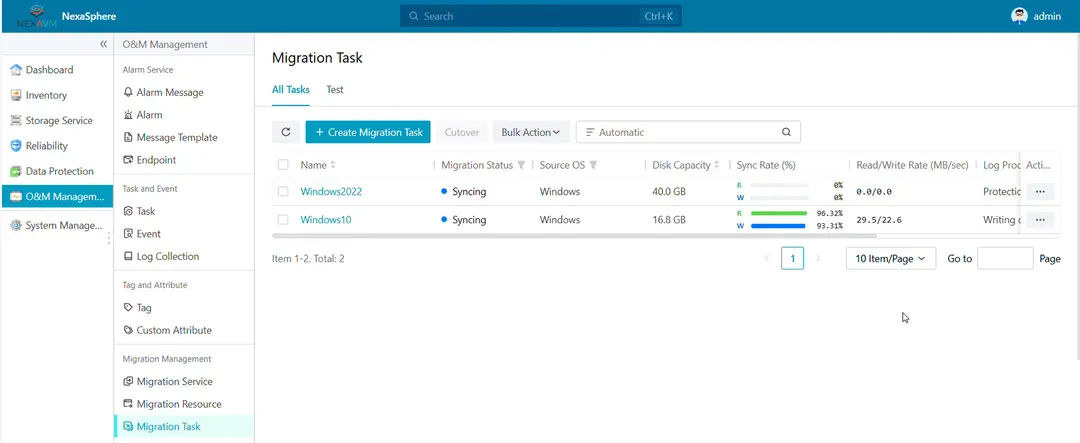This screenshot has width=1080, height=443.
Task: Click Windows10 write sync progress bar
Action: tap(778, 226)
